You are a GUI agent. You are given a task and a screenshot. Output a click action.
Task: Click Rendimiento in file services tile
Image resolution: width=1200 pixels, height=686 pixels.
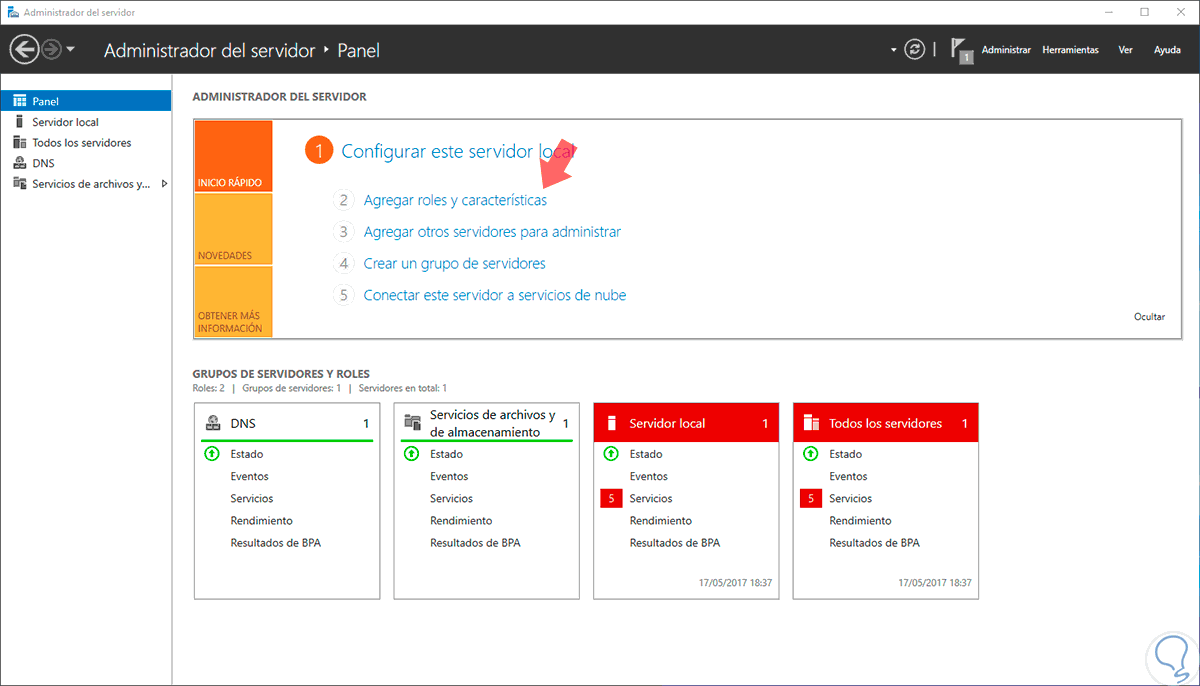461,520
